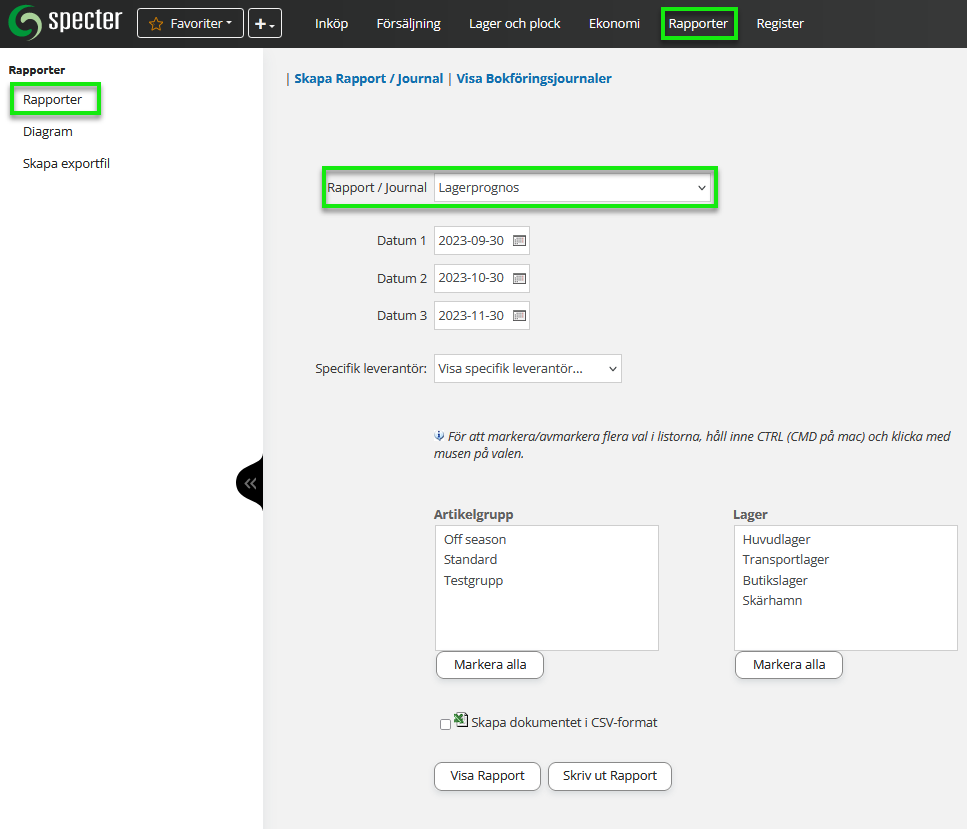Open the Specifik leverantör dropdown
Viewport: 967px width, 829px height.
coord(527,369)
